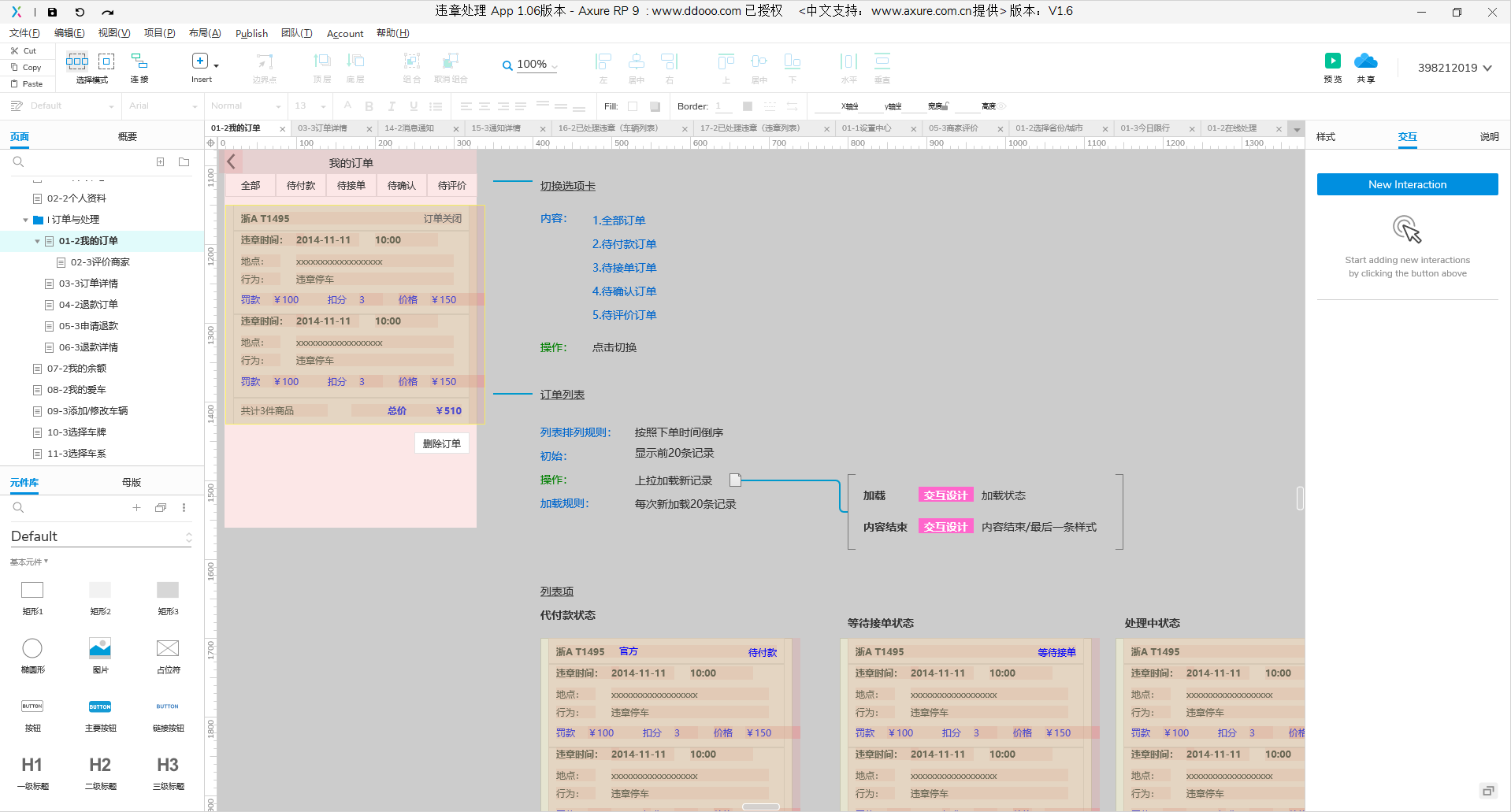Click the Fill color swatch
1511x812 pixels.
[x=633, y=106]
